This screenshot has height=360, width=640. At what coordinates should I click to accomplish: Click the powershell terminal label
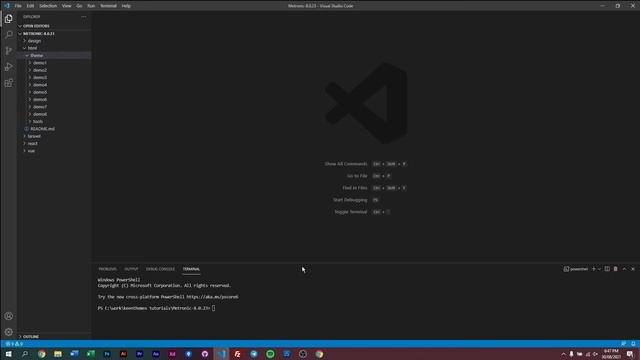[576, 269]
